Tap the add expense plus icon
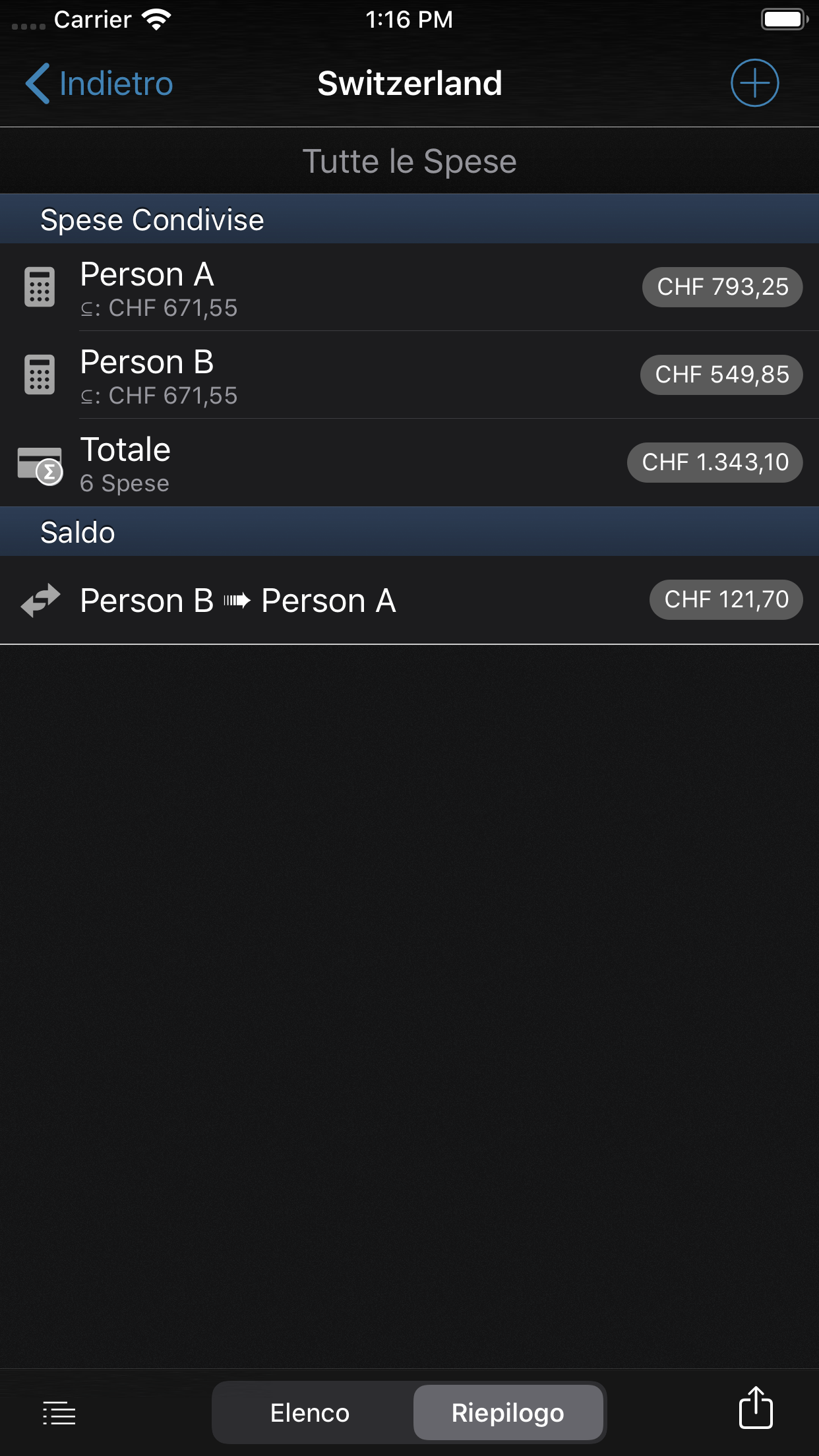The height and width of the screenshot is (1456, 819). [x=754, y=83]
